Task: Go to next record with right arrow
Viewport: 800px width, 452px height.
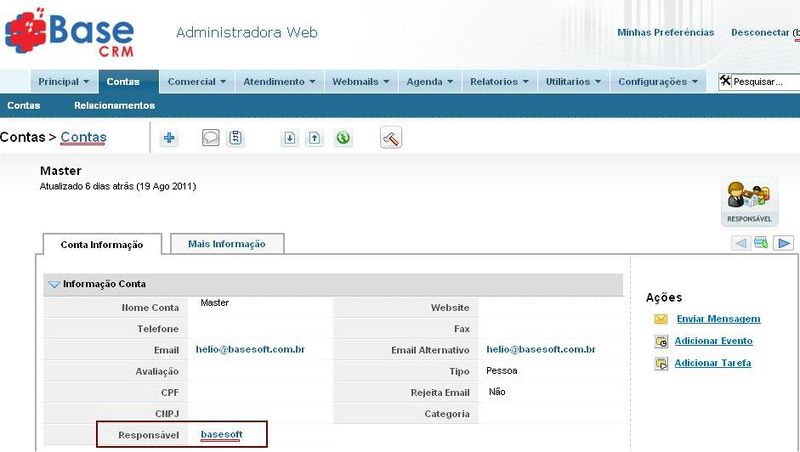Action: (784, 243)
